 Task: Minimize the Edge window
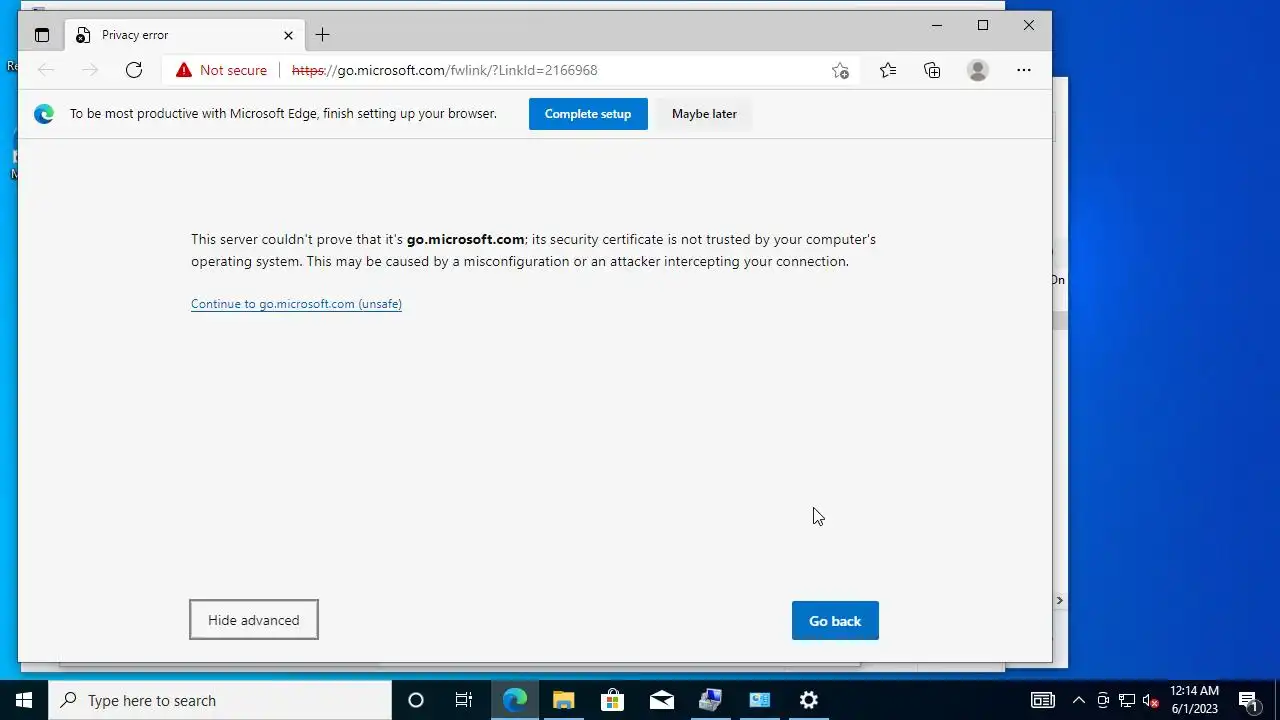tap(937, 25)
